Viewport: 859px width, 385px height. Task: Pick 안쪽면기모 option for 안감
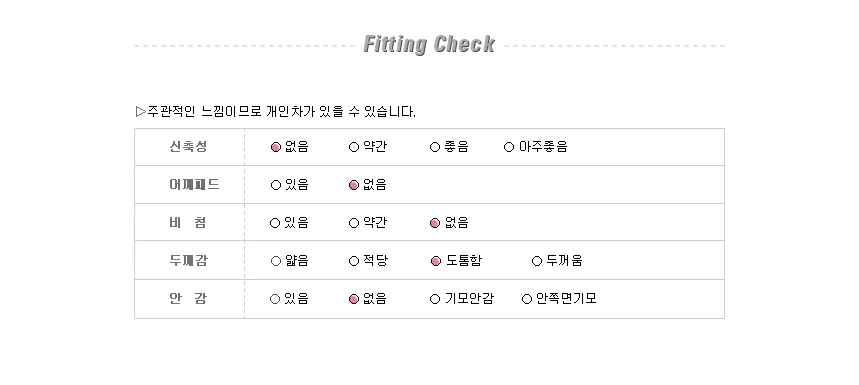(x=527, y=299)
